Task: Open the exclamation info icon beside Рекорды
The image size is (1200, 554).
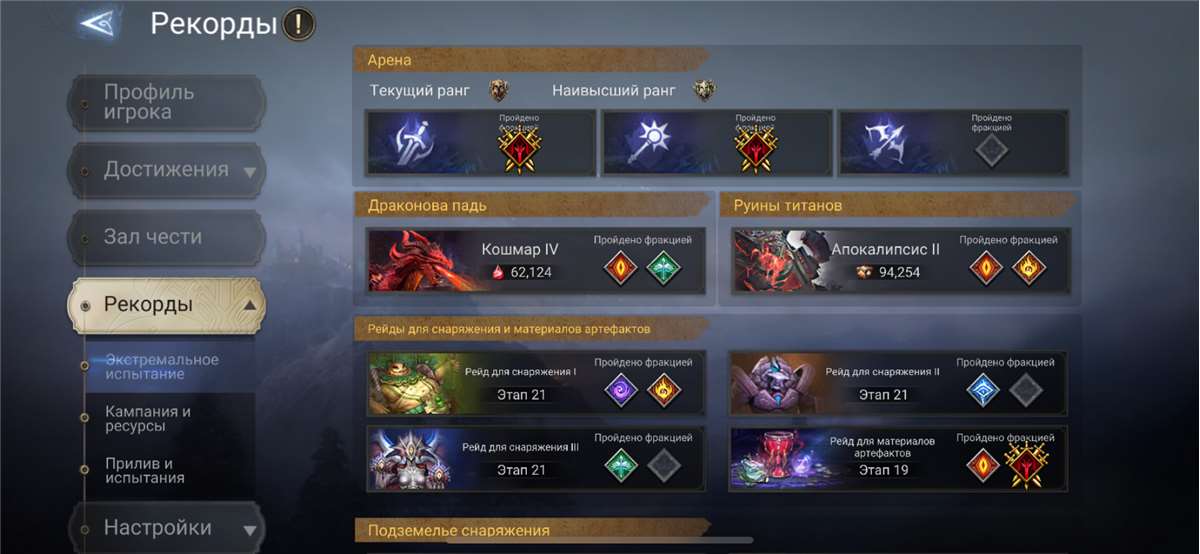Action: [x=298, y=23]
